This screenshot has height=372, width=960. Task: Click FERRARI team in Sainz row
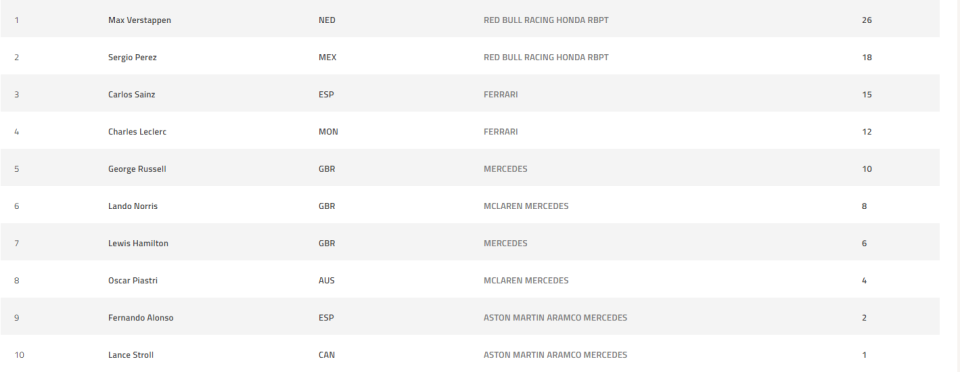501,94
